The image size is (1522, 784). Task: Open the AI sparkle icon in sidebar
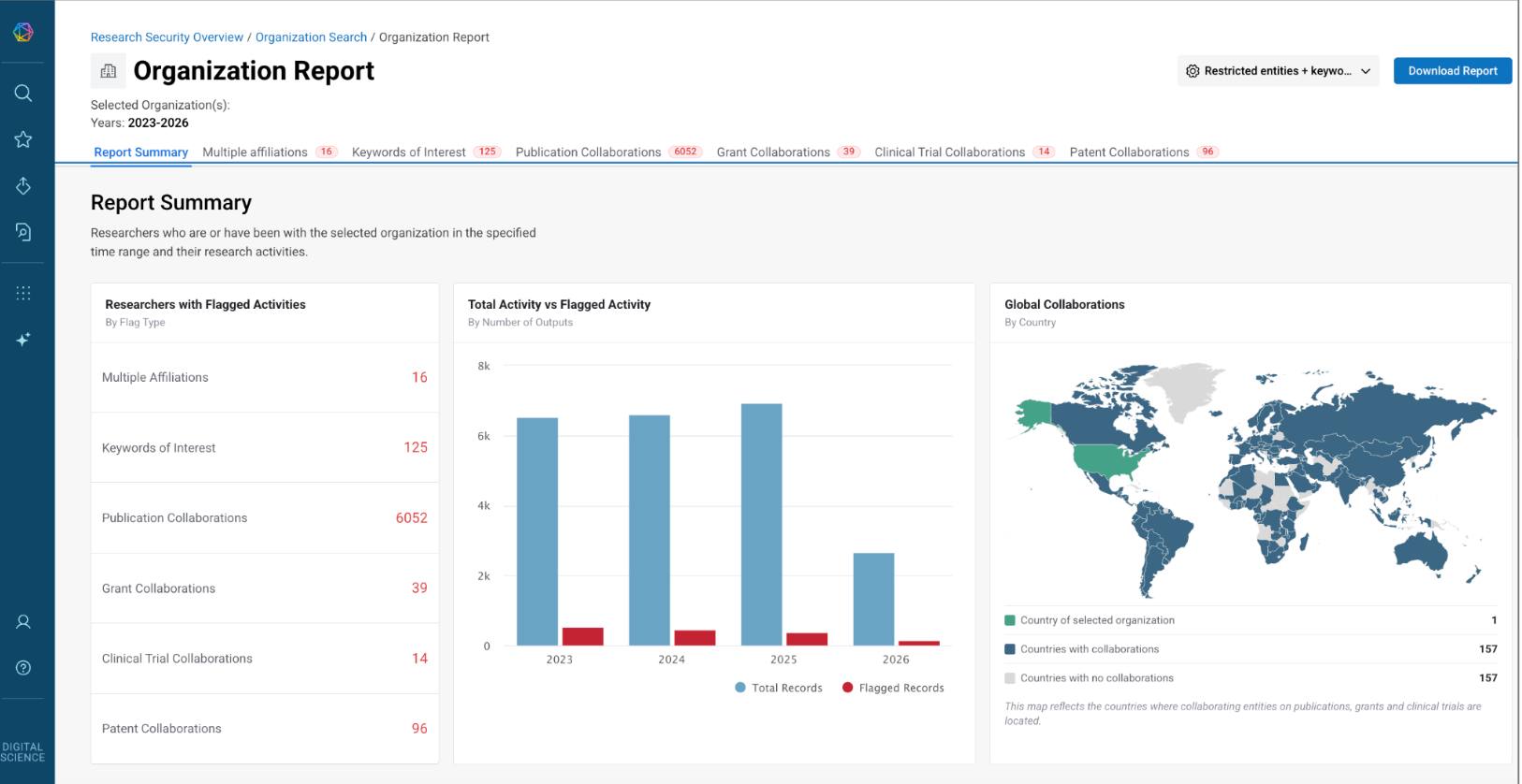tap(23, 339)
